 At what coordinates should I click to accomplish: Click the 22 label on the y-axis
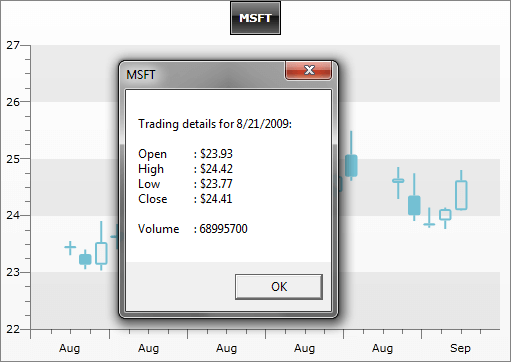click(x=13, y=329)
